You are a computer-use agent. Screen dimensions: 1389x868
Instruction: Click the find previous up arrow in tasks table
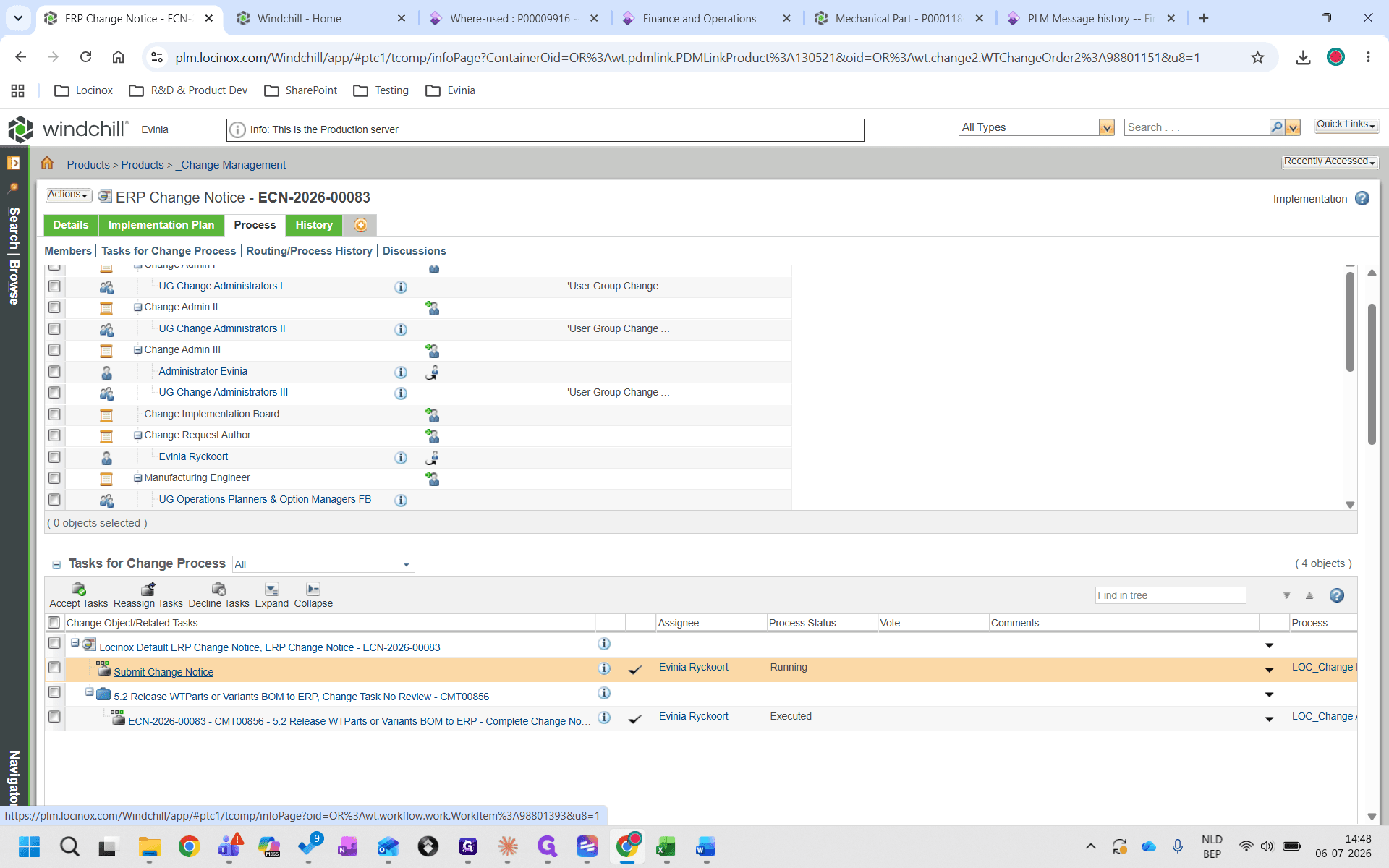point(1309,595)
